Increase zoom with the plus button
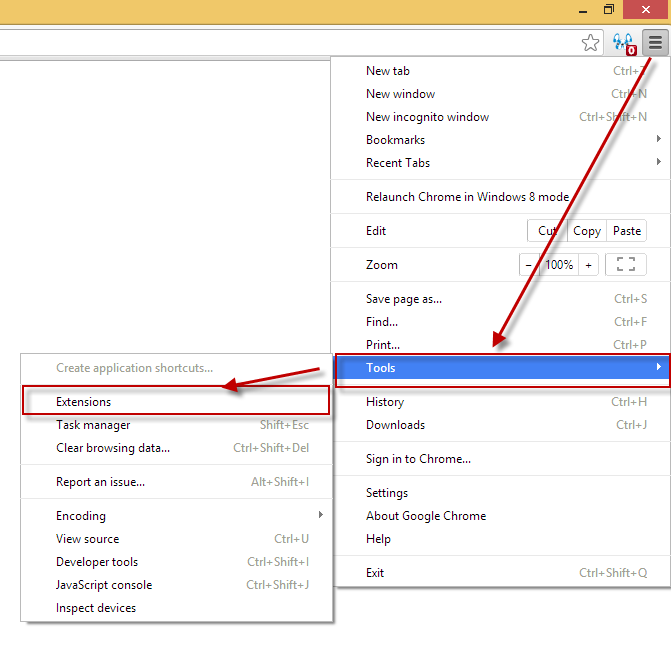Image resolution: width=671 pixels, height=670 pixels. (x=589, y=265)
